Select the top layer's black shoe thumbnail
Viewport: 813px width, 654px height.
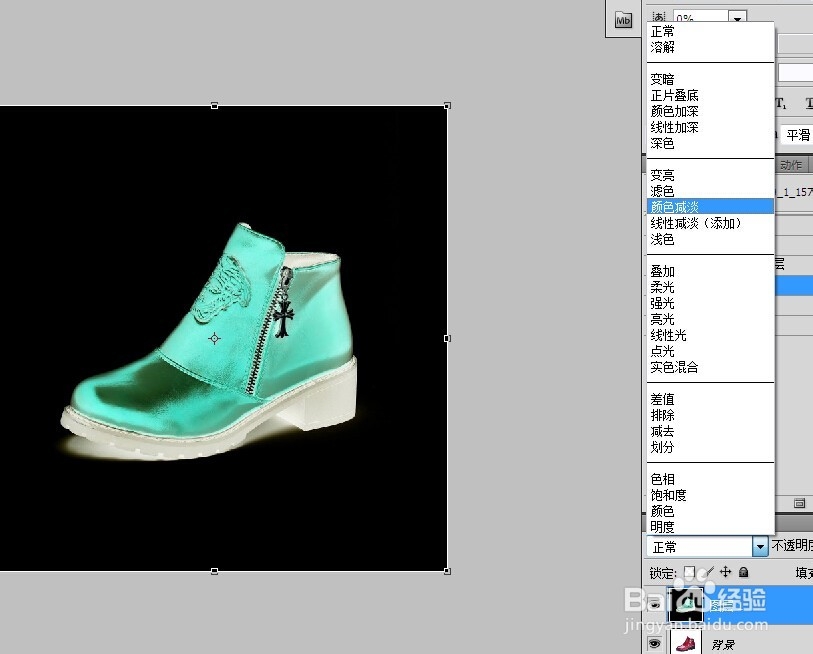[x=686, y=605]
